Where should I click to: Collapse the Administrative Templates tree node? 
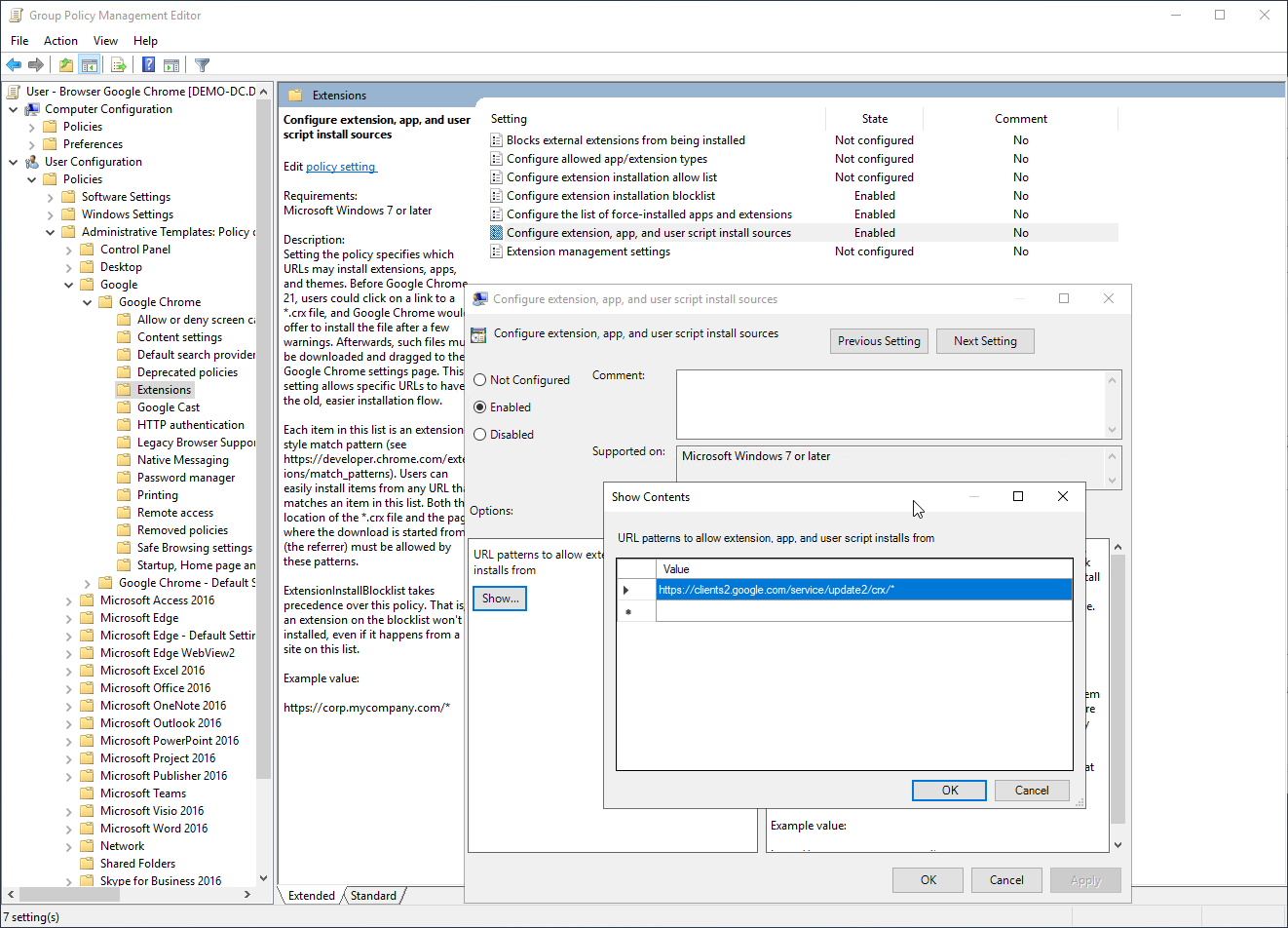pyautogui.click(x=51, y=232)
